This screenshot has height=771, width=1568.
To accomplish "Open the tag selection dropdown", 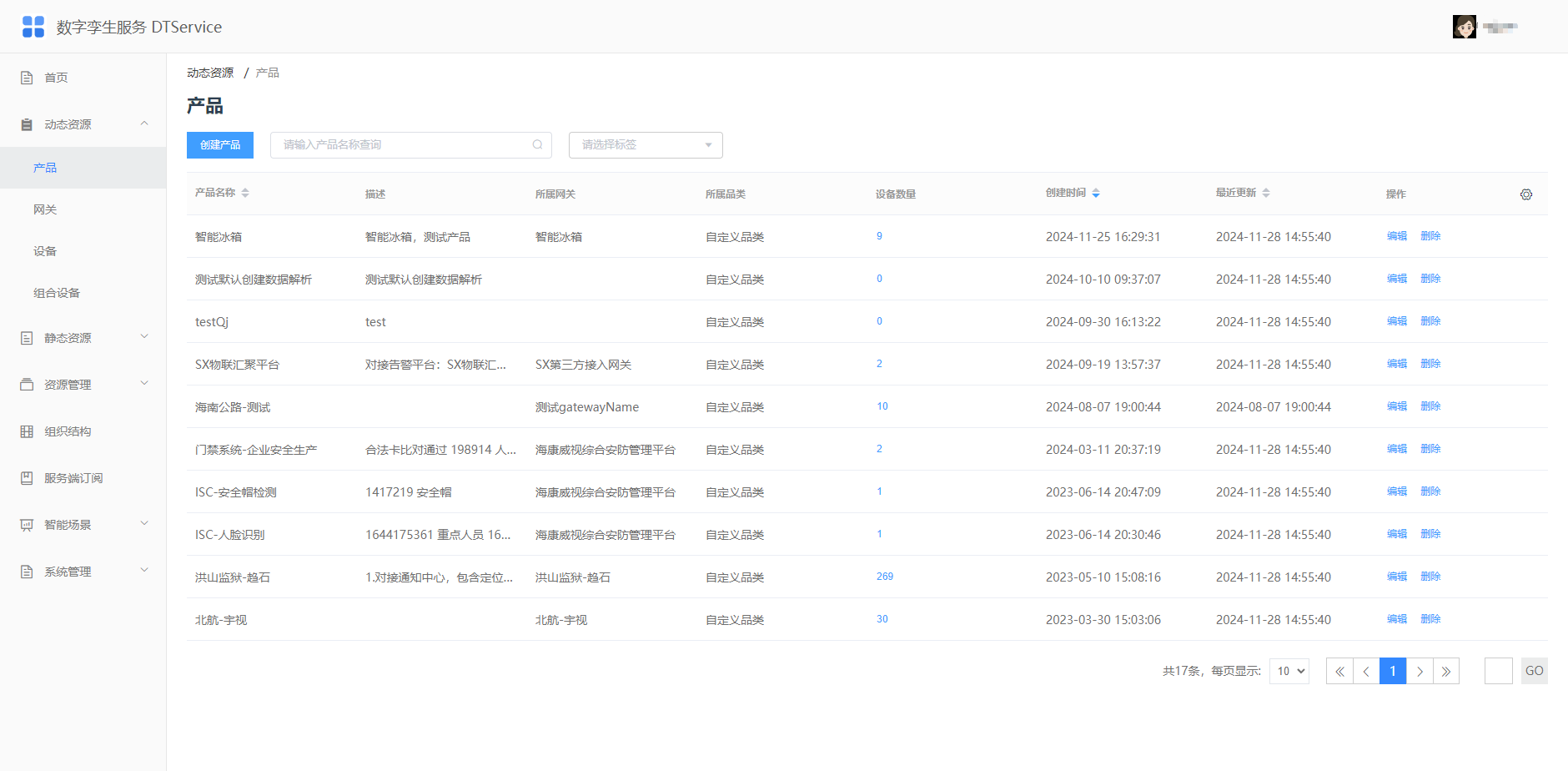I will point(646,144).
